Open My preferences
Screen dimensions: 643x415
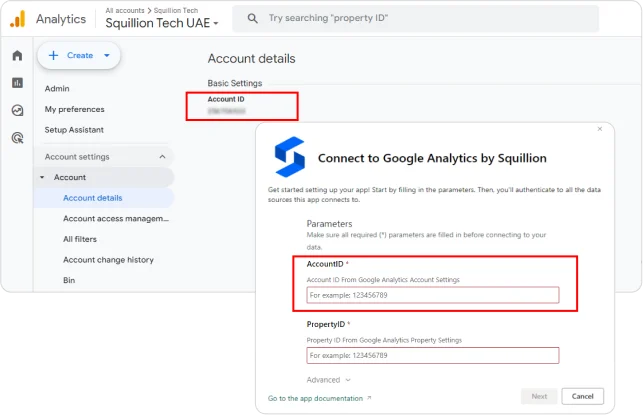(x=75, y=109)
